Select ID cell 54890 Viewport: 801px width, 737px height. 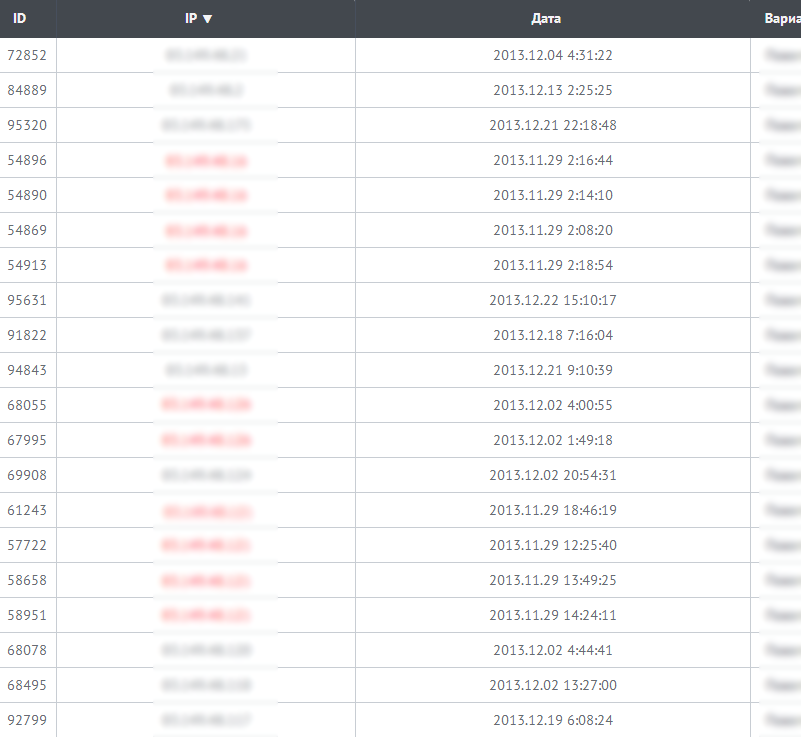[27, 195]
